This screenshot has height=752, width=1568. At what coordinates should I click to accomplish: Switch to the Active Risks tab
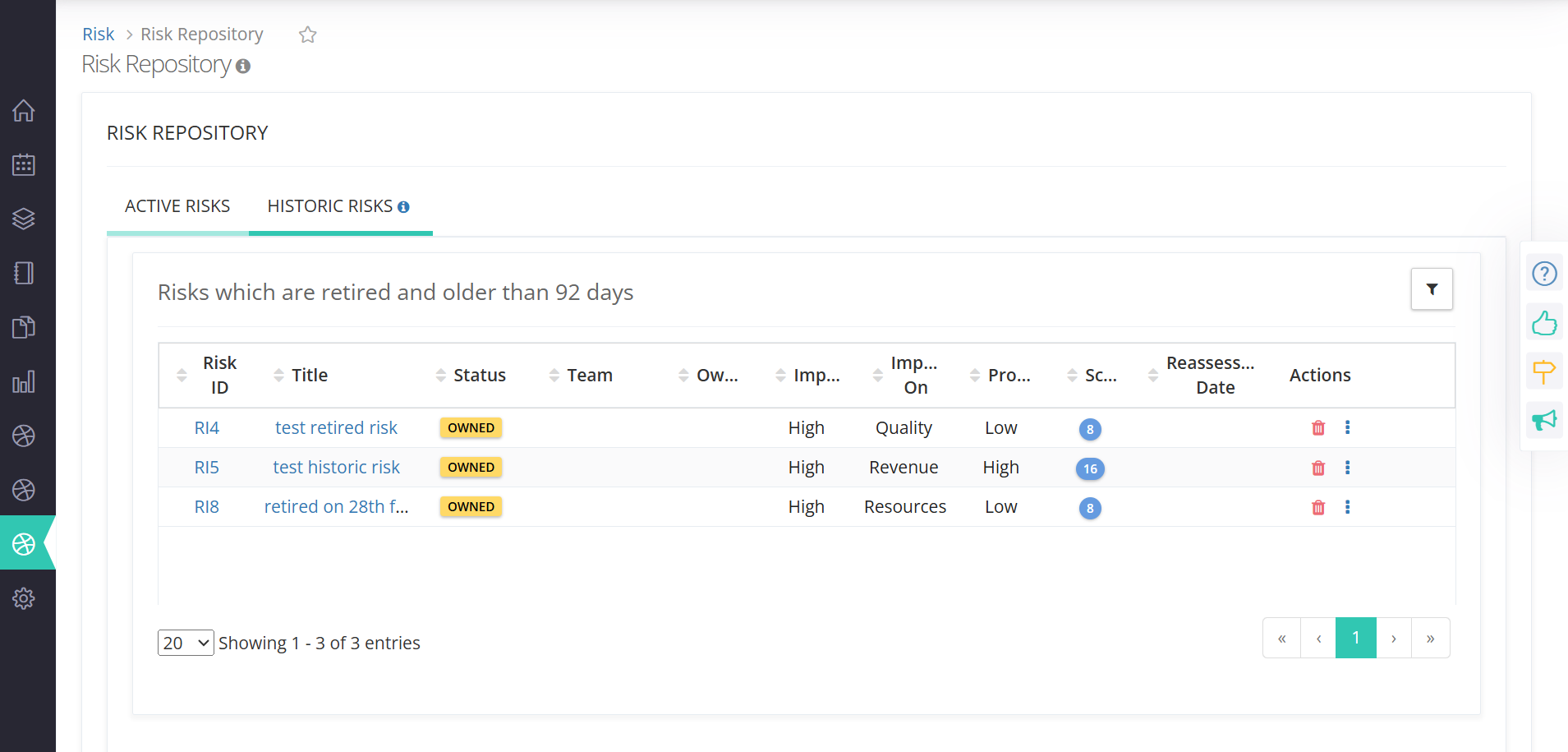coord(177,206)
